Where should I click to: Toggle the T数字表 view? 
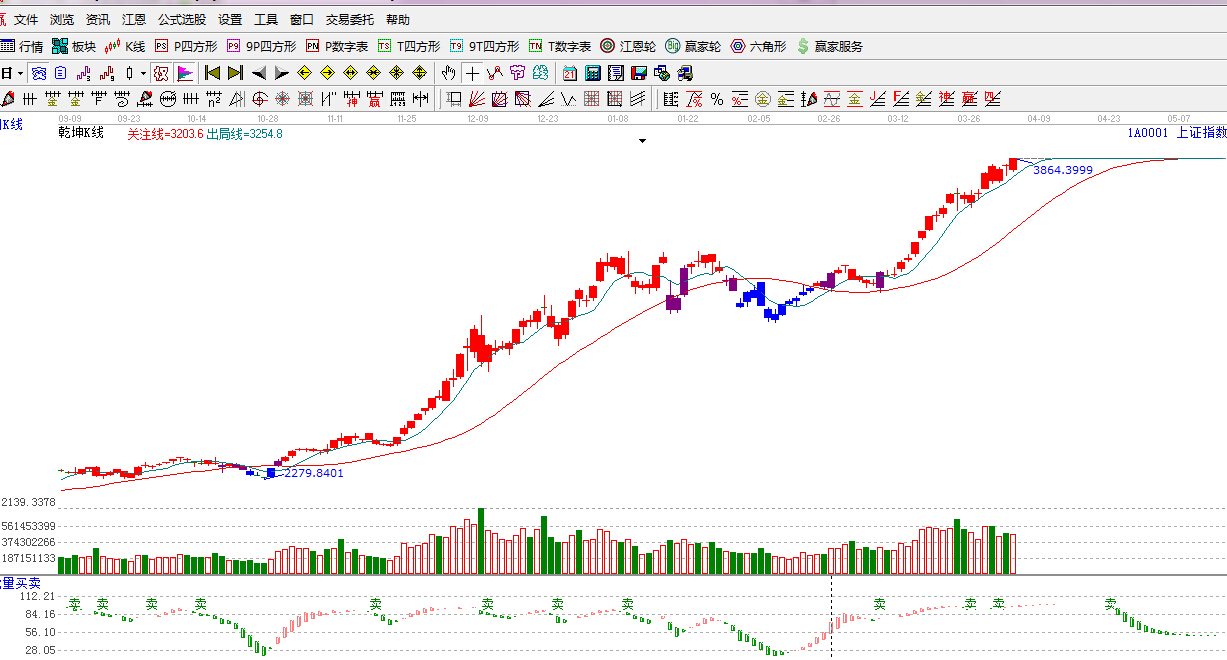pos(560,46)
